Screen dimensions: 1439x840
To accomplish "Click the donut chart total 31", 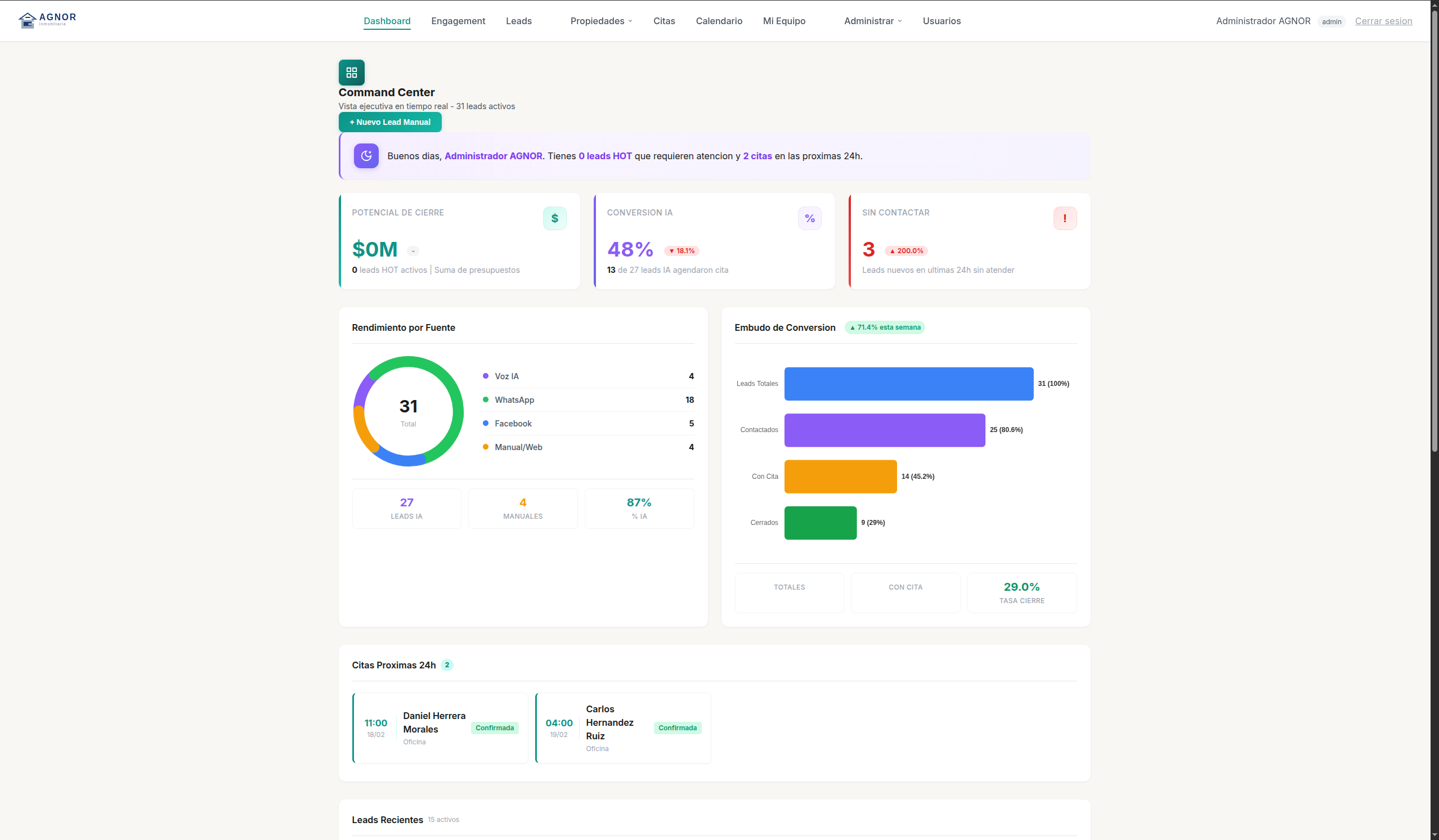I will tap(408, 406).
